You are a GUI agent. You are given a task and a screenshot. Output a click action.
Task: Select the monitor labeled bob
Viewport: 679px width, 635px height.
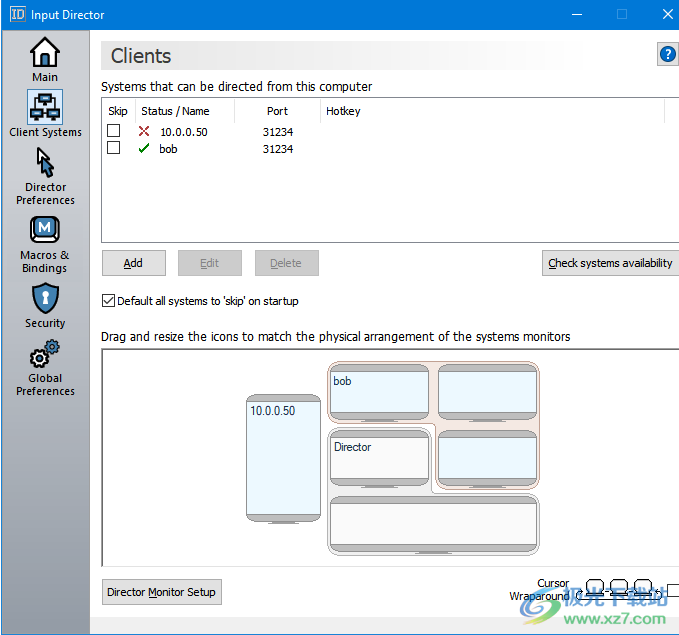(379, 392)
